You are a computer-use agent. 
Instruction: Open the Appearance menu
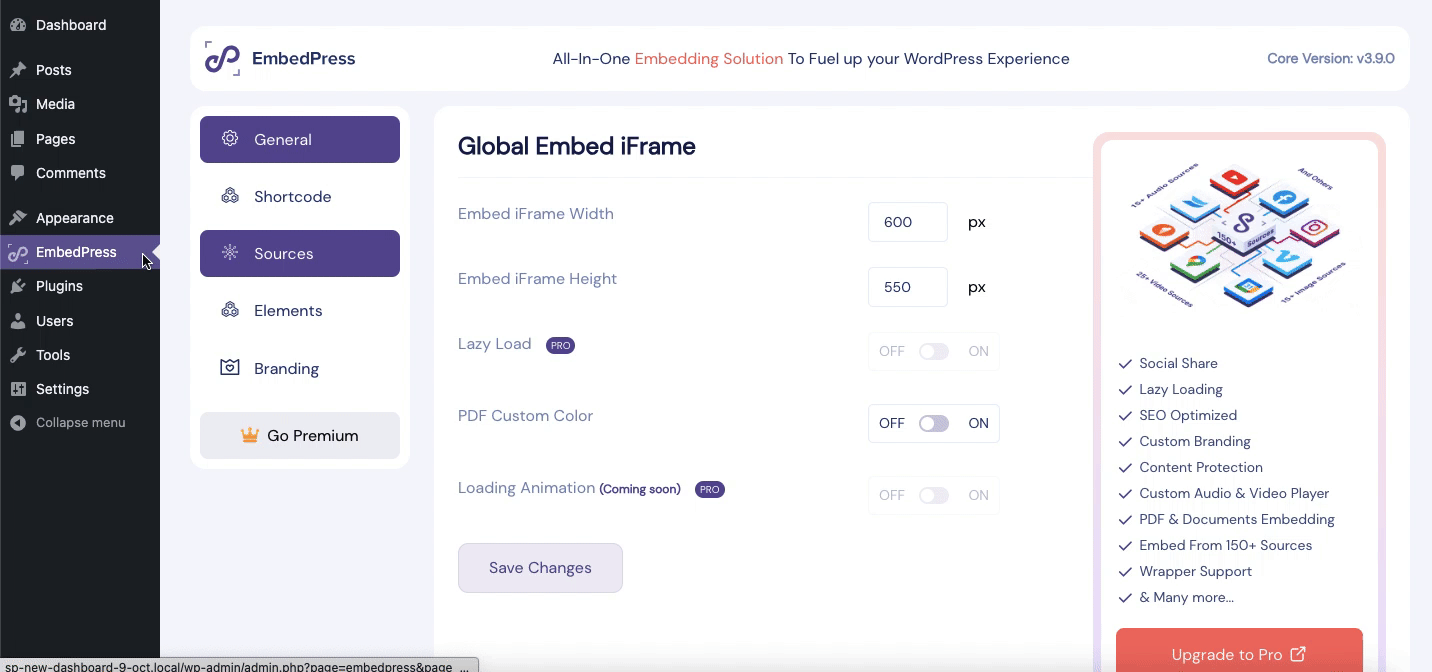pos(80,218)
